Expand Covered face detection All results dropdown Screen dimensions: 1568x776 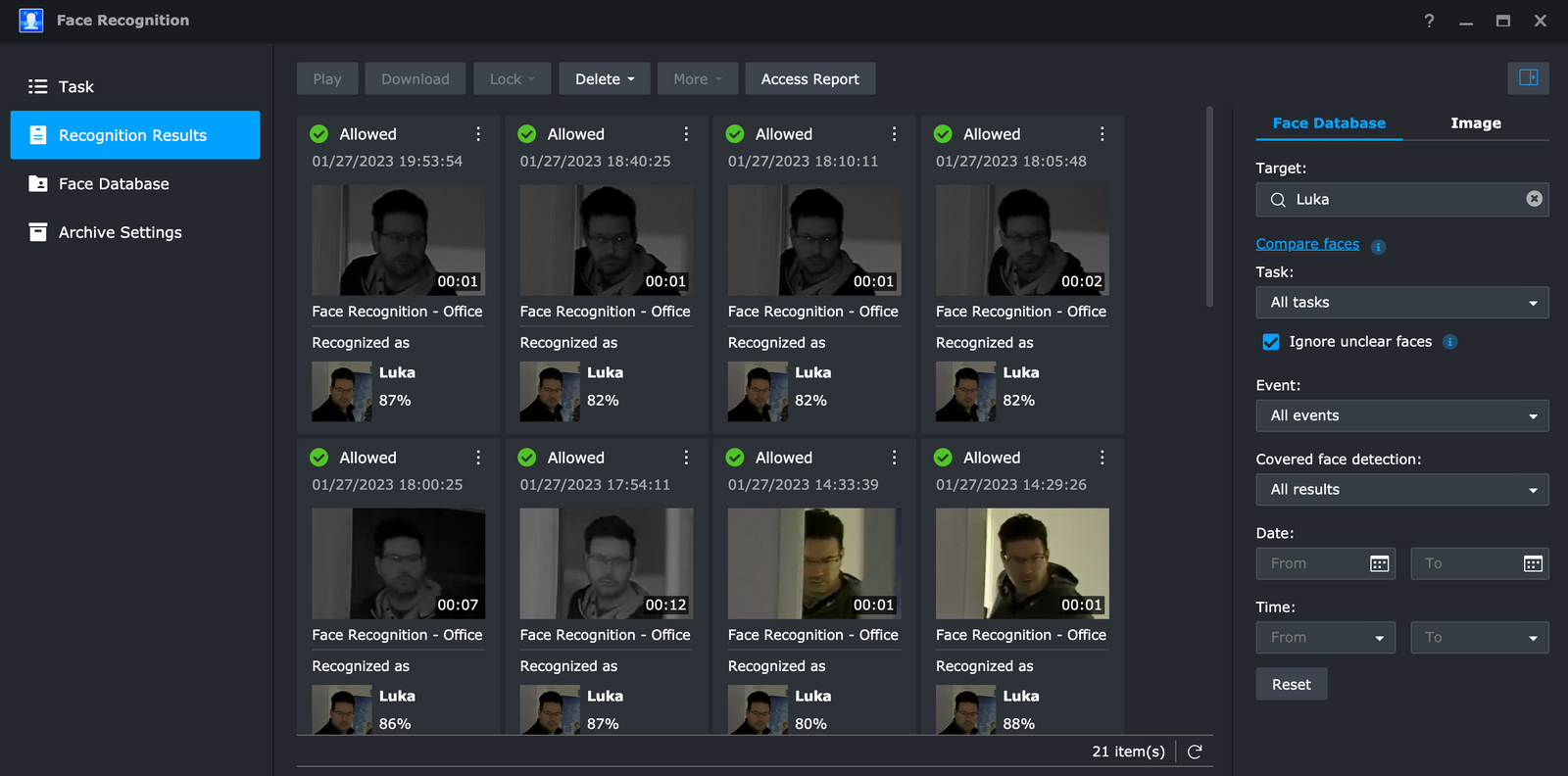pos(1402,490)
